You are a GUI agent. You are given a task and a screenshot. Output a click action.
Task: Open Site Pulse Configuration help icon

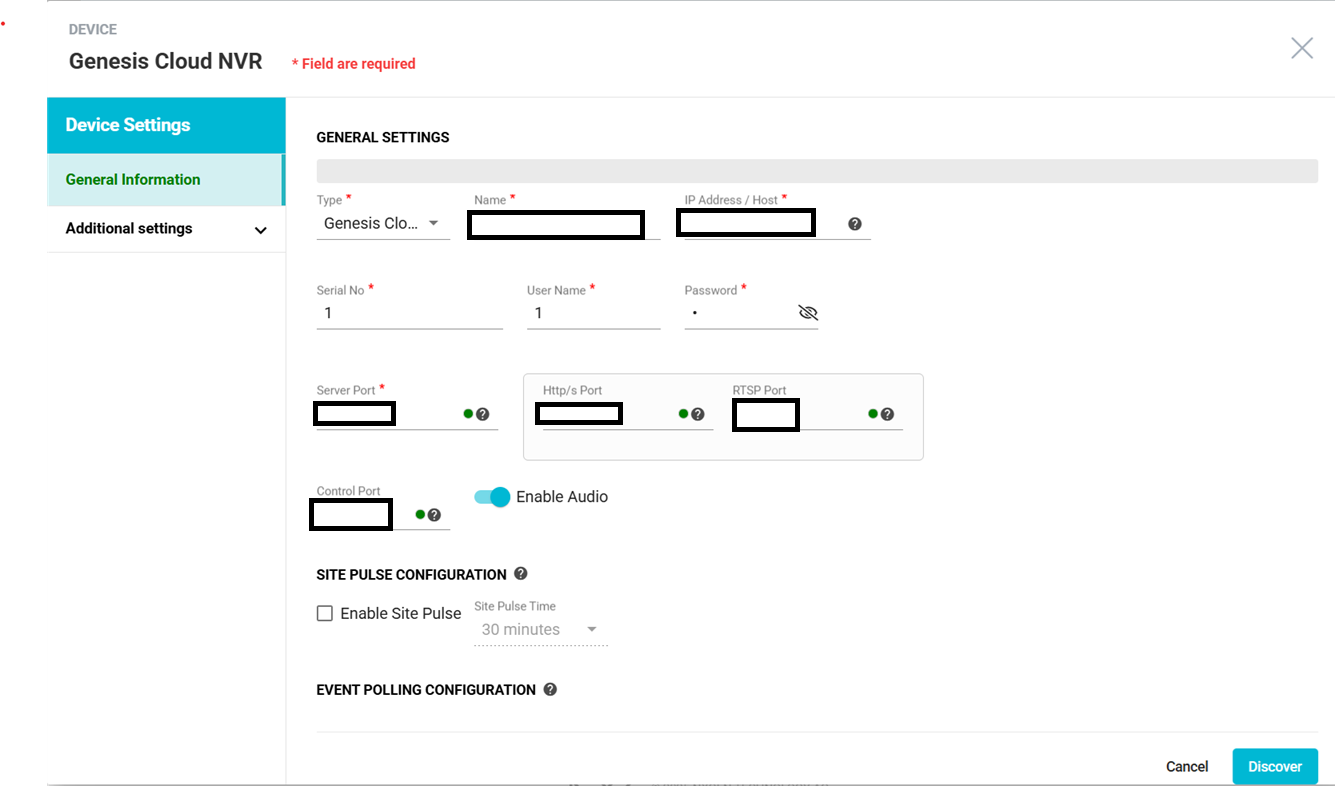521,574
